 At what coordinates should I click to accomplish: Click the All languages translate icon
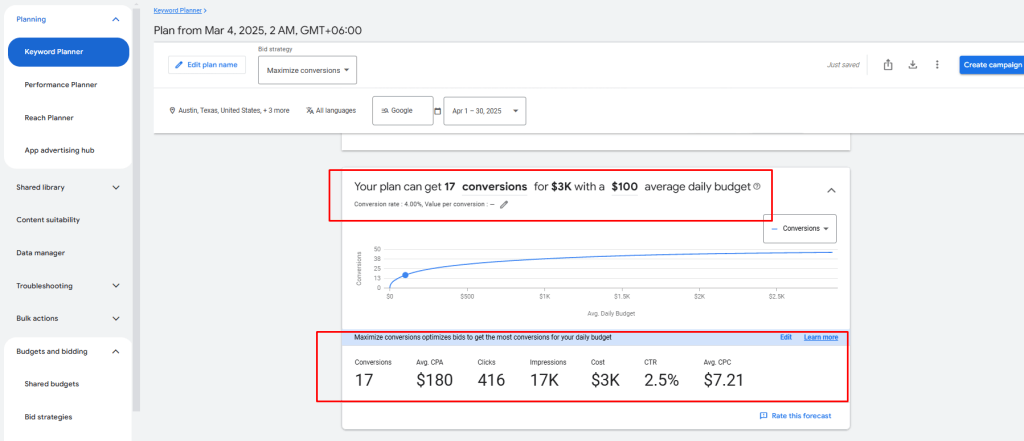point(310,110)
